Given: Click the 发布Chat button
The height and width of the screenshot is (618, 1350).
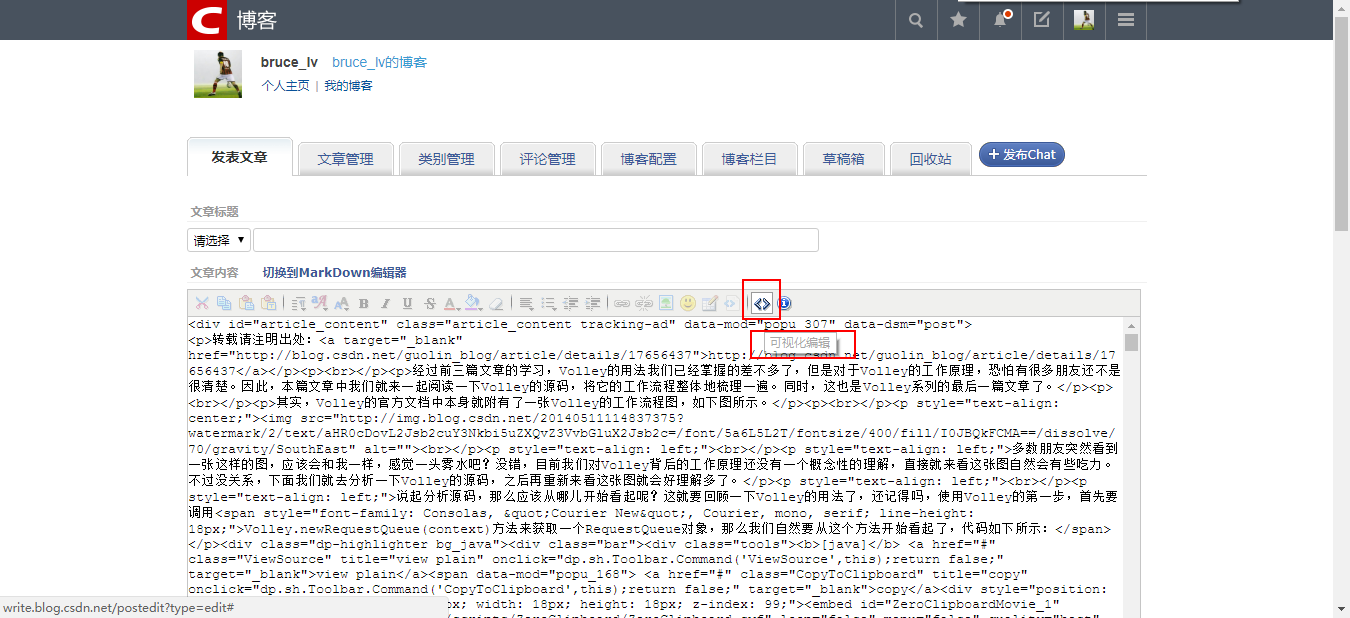Looking at the screenshot, I should pyautogui.click(x=1022, y=154).
